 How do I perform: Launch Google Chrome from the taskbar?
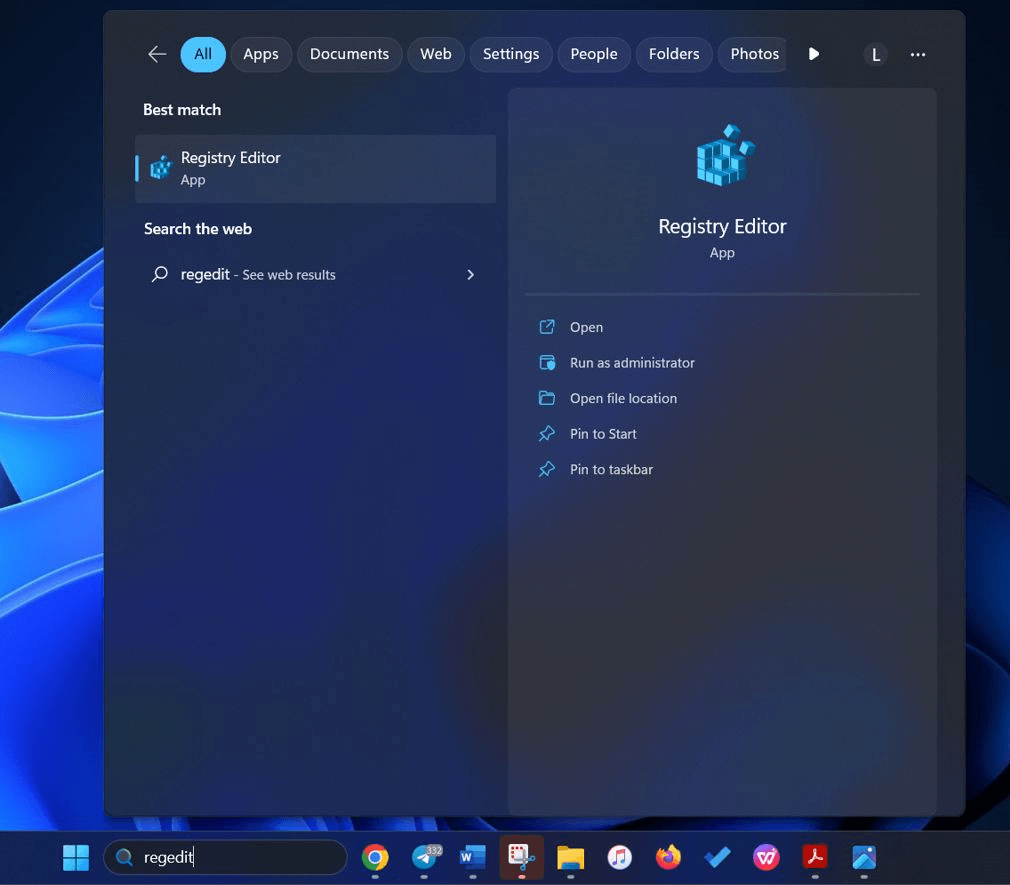(375, 857)
